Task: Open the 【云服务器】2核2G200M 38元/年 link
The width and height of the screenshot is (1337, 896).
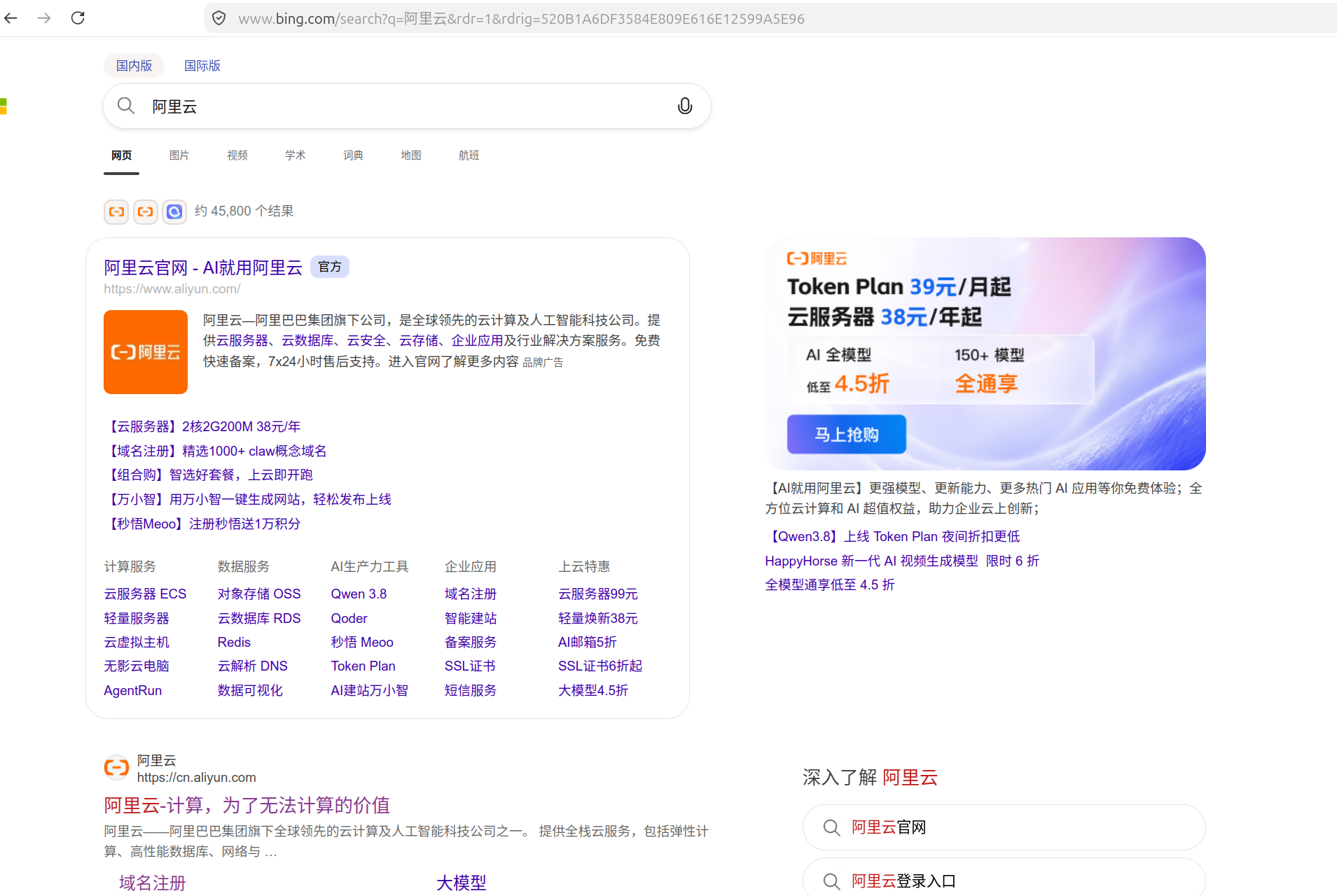Action: click(x=202, y=427)
